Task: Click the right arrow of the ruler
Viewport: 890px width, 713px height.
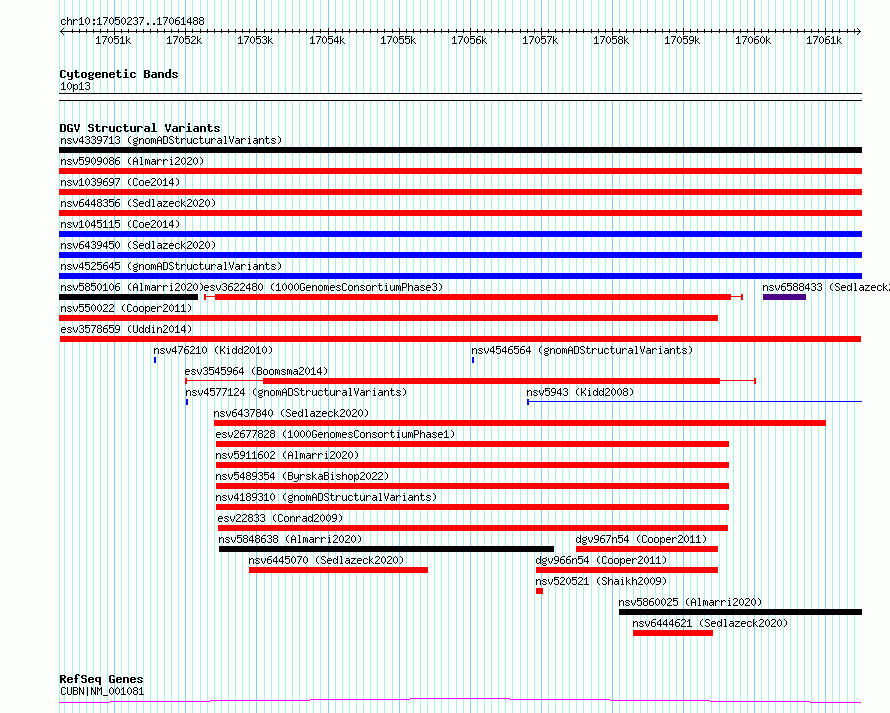Action: [x=859, y=31]
